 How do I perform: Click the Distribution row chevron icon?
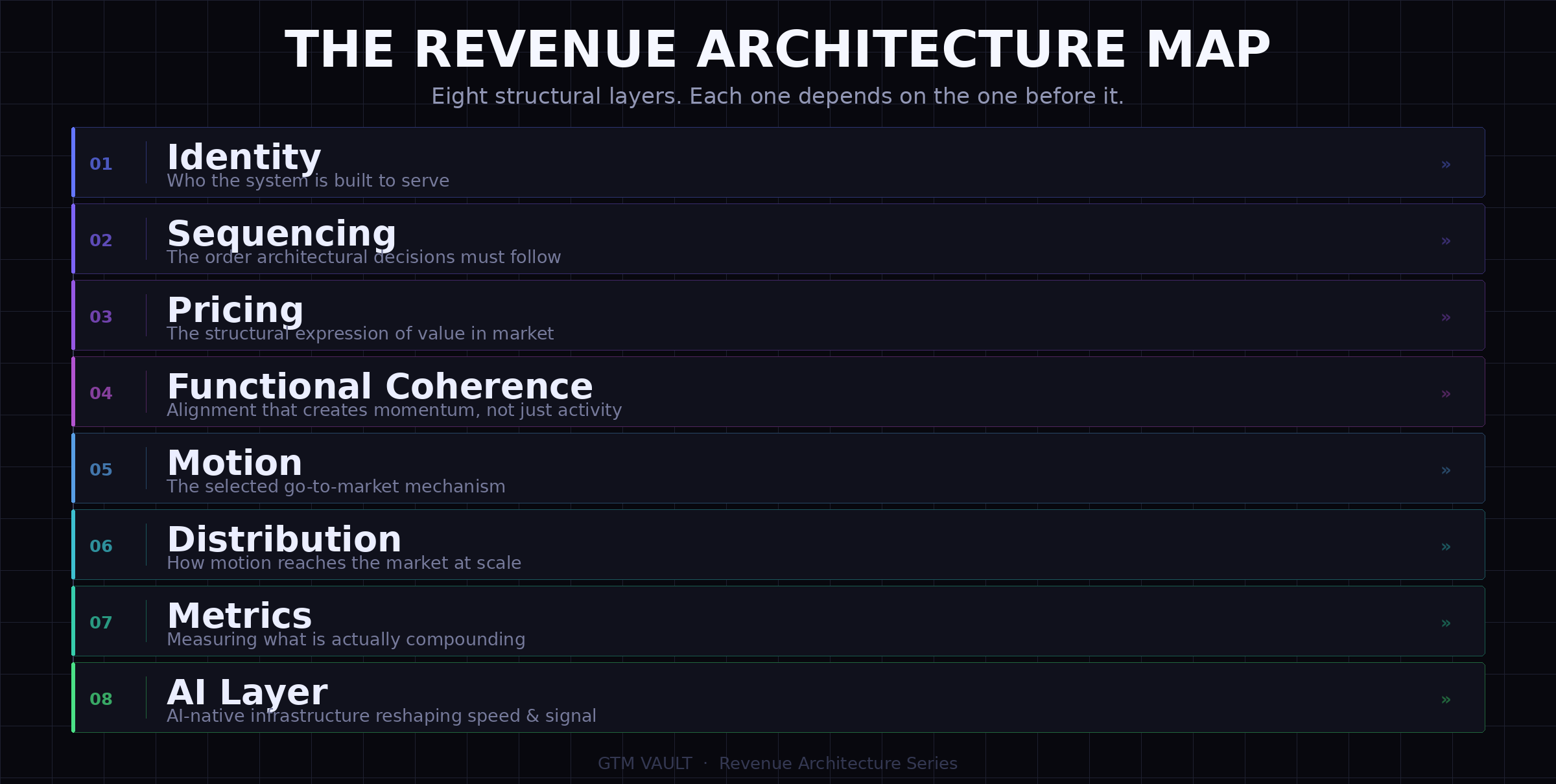click(1445, 547)
